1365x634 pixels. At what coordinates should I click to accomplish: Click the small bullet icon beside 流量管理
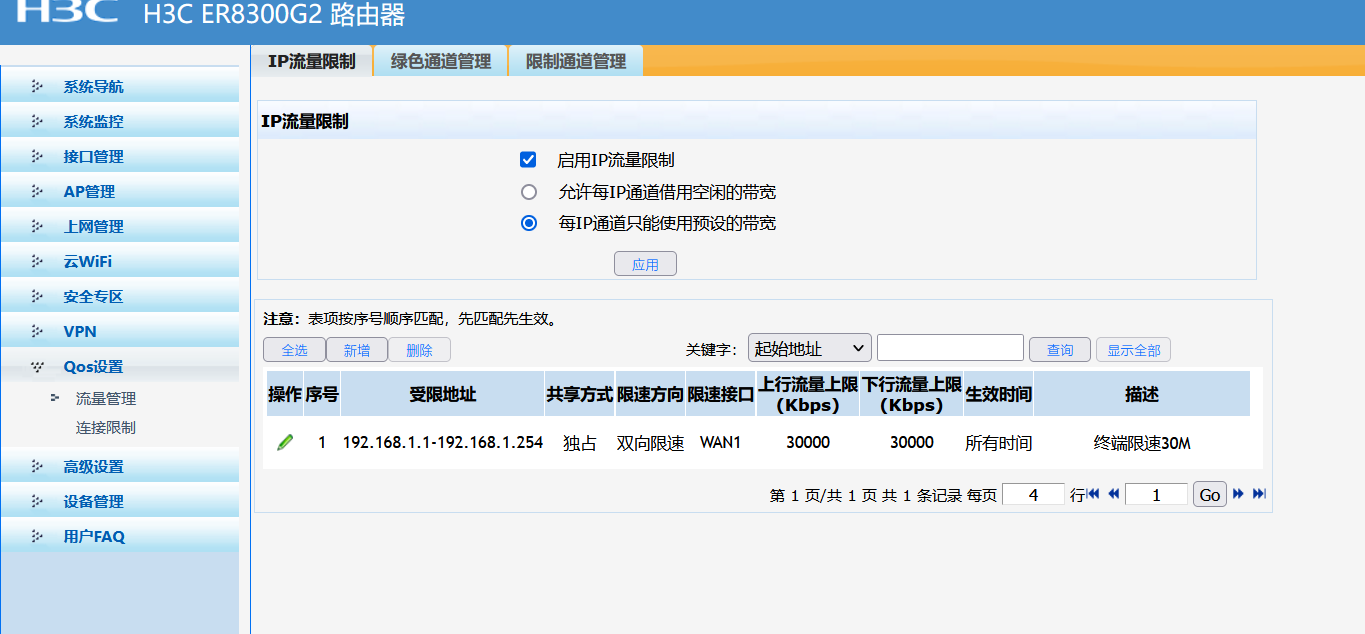pos(55,398)
